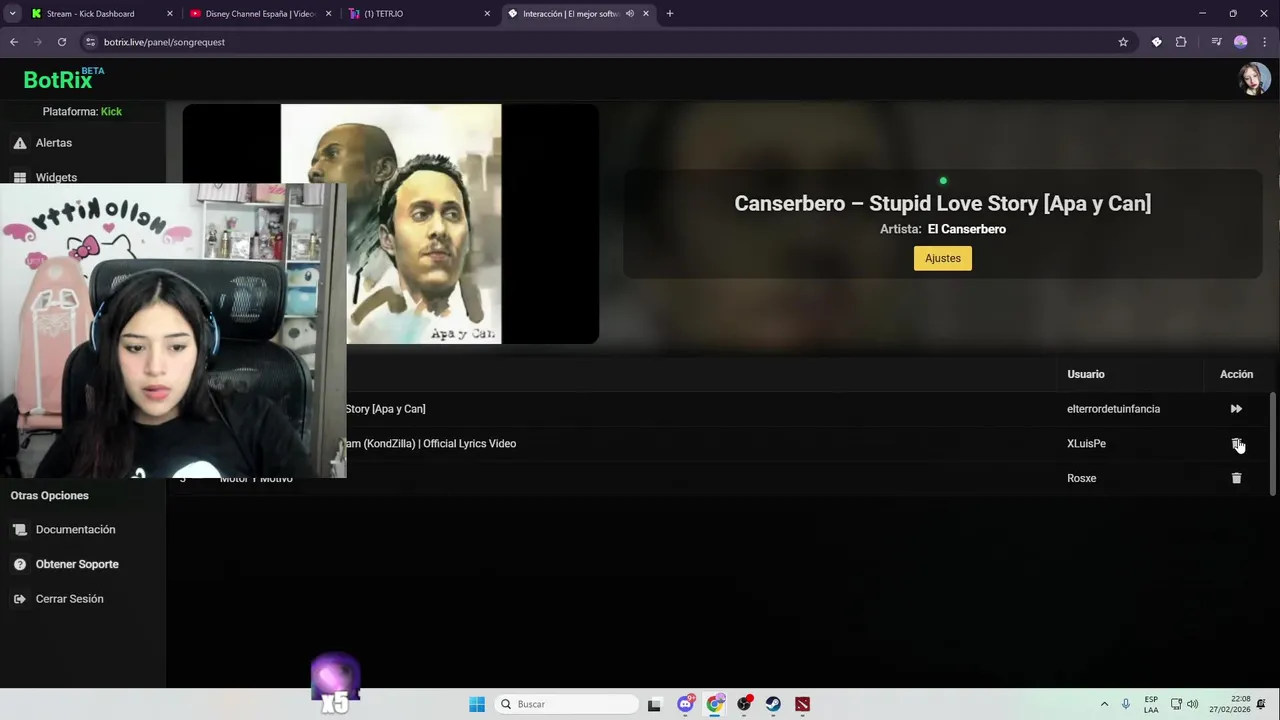Image resolution: width=1280 pixels, height=720 pixels.
Task: Click the Obtener Soporte help icon
Action: click(19, 564)
